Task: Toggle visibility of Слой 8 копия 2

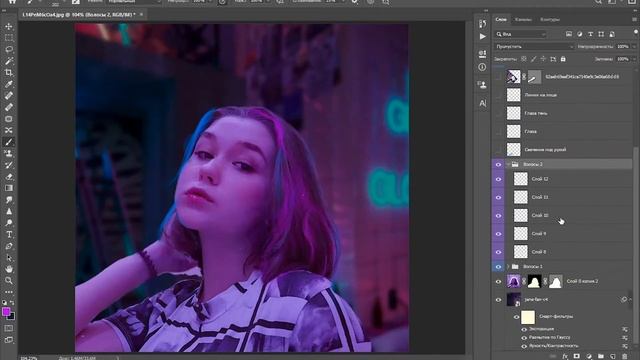Action: (498, 282)
